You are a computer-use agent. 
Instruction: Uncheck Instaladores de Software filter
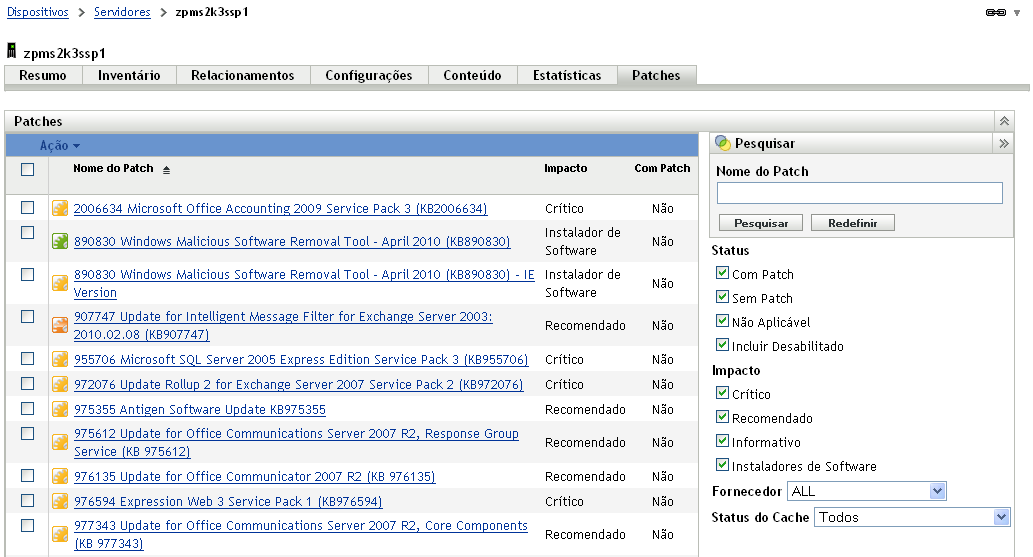pos(723,465)
